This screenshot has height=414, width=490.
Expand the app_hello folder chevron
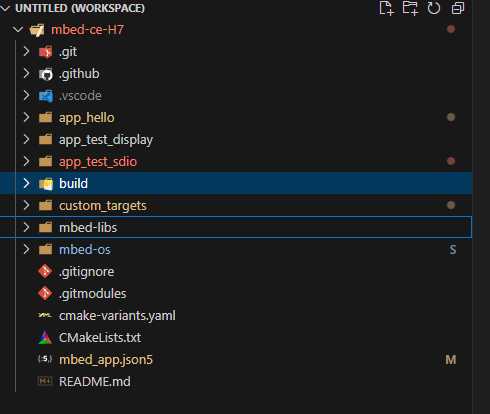pos(26,117)
